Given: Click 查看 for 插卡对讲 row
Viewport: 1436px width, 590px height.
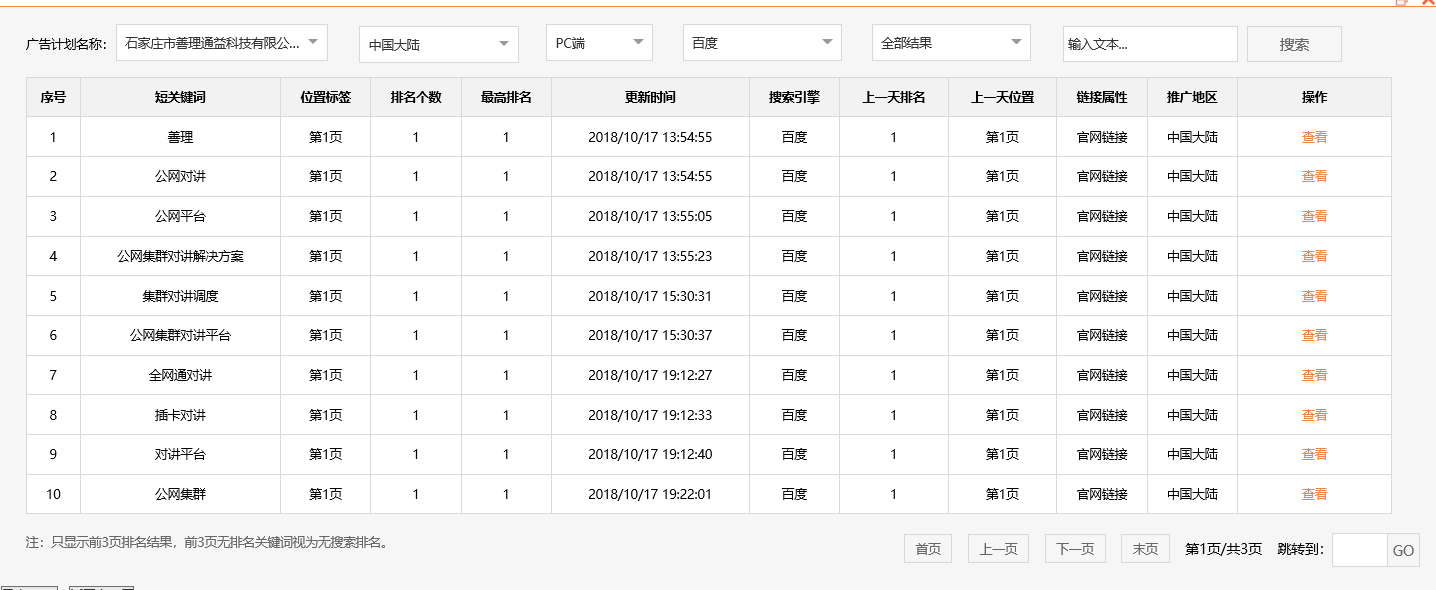Looking at the screenshot, I should [1314, 414].
